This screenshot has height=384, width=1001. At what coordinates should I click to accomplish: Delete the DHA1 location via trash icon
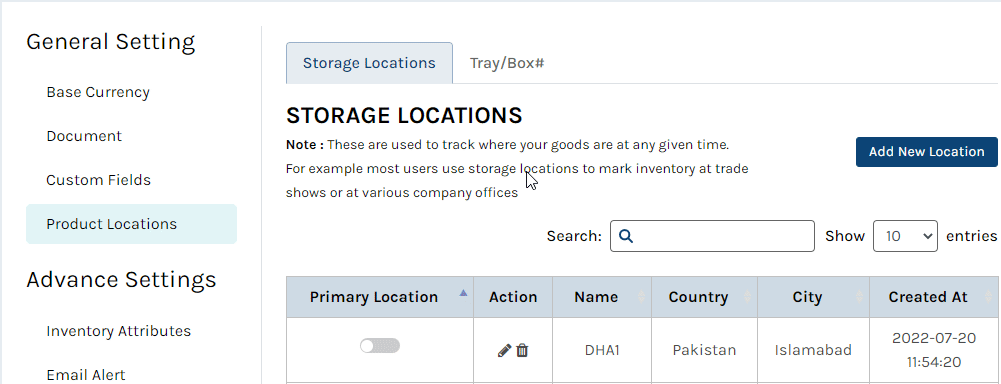coord(522,350)
